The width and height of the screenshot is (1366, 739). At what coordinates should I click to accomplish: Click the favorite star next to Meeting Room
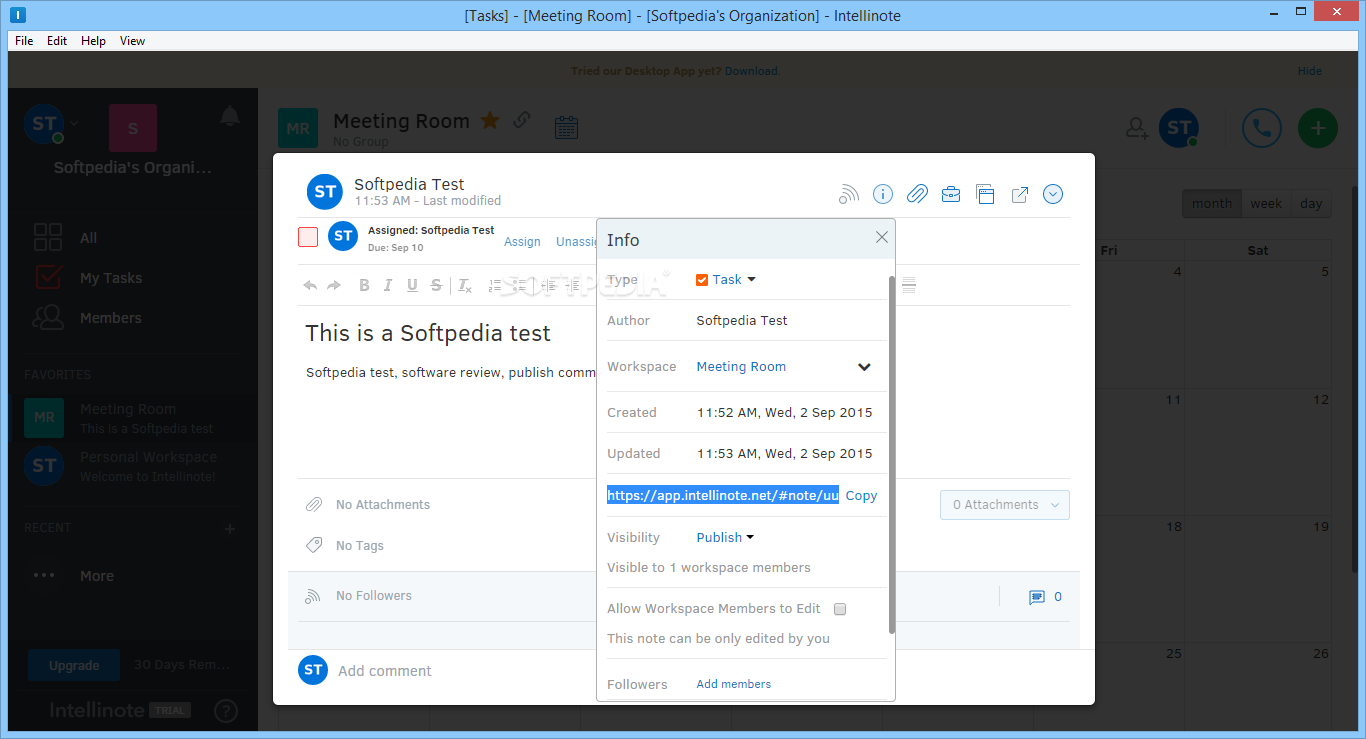click(490, 121)
